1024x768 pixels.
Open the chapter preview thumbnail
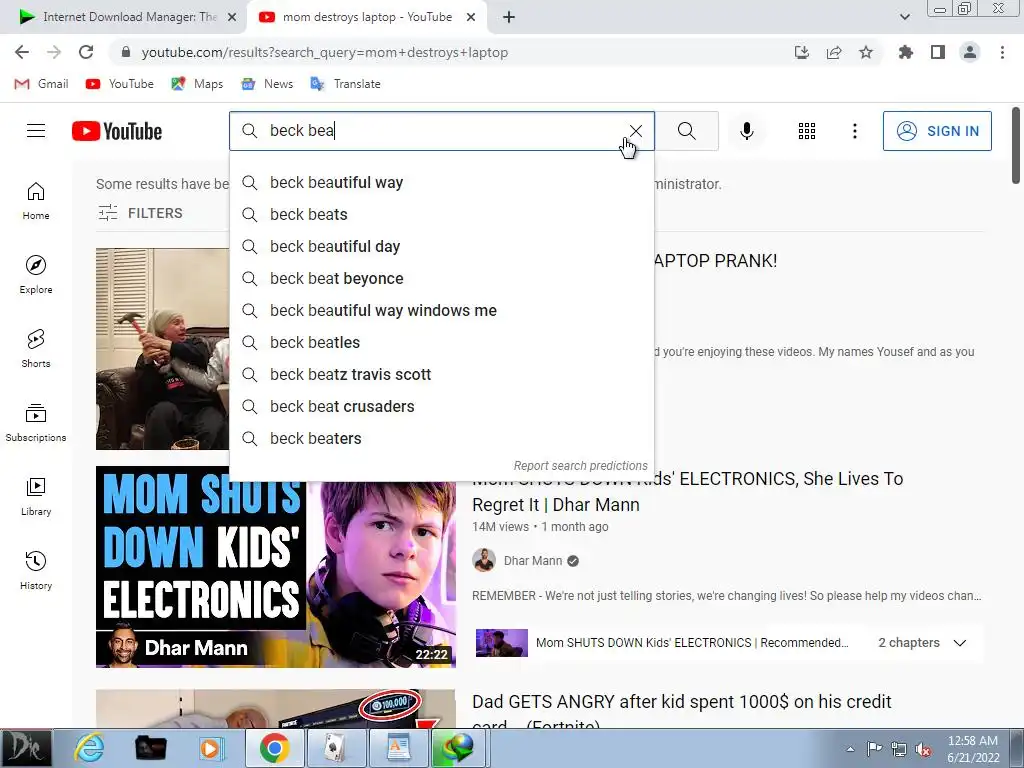502,643
